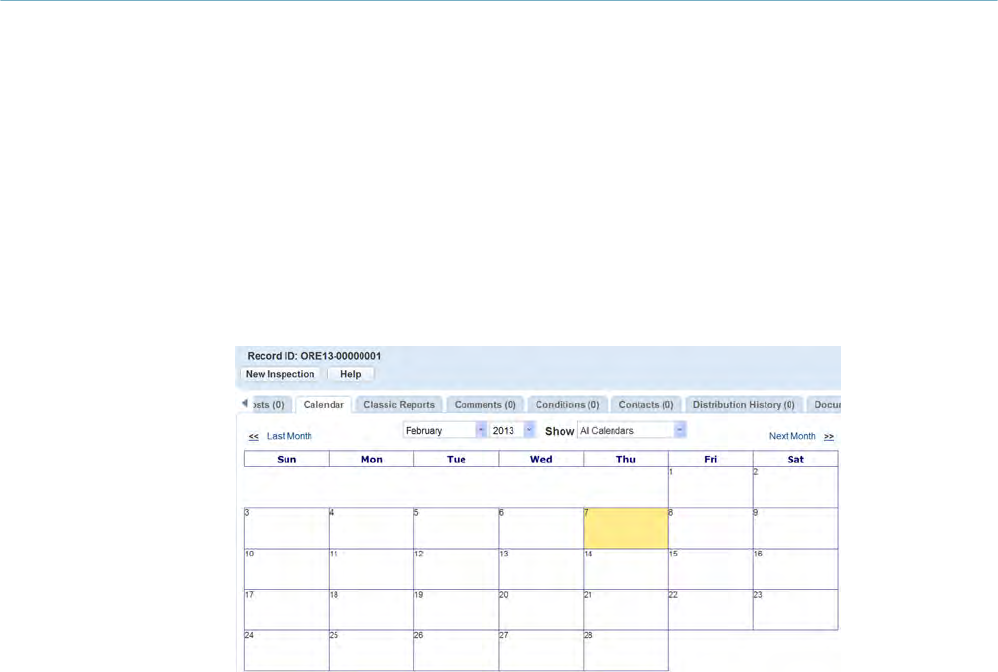Expand the All Calendars show dropdown
The width and height of the screenshot is (998, 672).
[x=631, y=430]
